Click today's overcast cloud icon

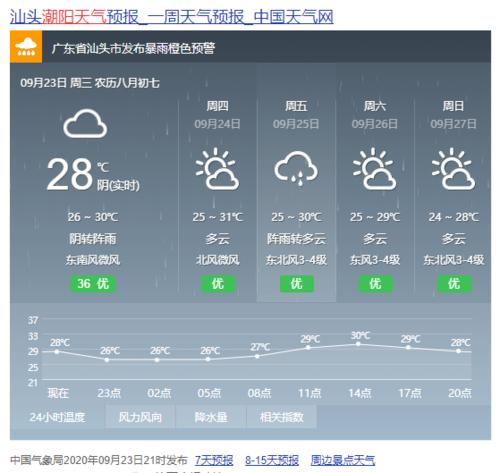(85, 124)
